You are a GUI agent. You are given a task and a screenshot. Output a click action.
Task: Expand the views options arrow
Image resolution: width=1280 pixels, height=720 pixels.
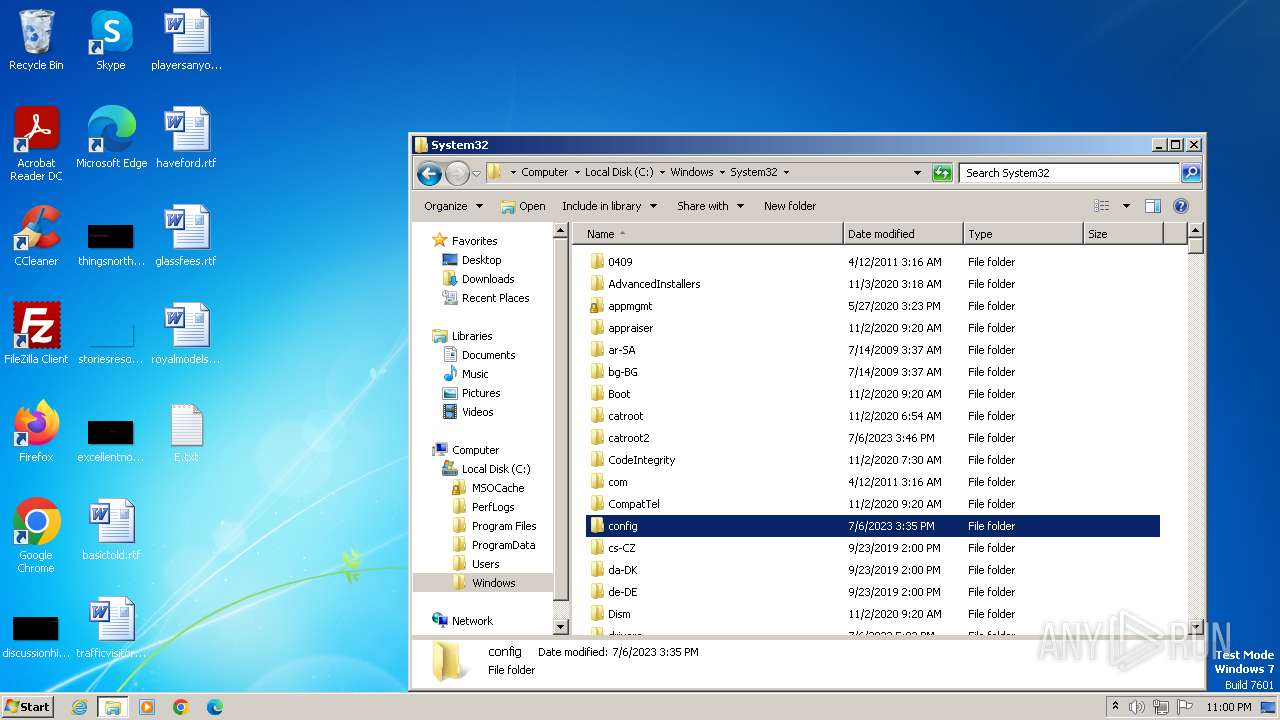click(x=1126, y=206)
